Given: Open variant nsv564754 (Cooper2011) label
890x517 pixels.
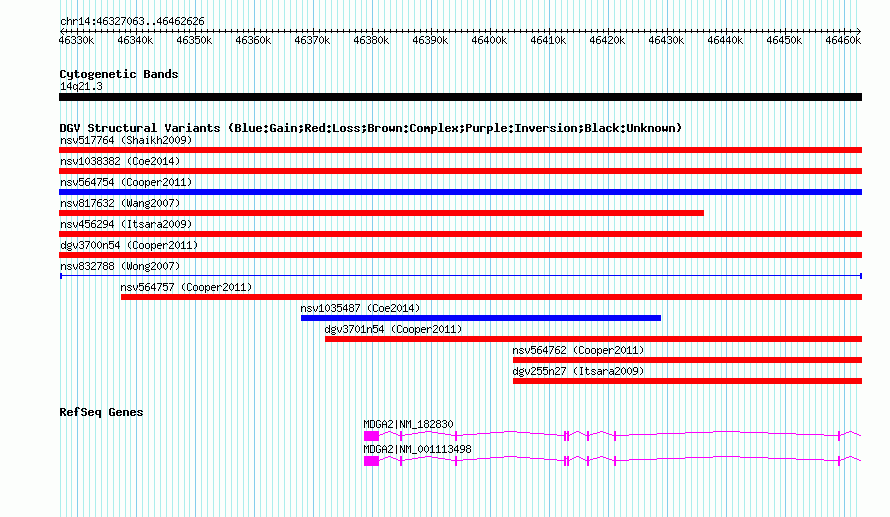Looking at the screenshot, I should pyautogui.click(x=126, y=182).
